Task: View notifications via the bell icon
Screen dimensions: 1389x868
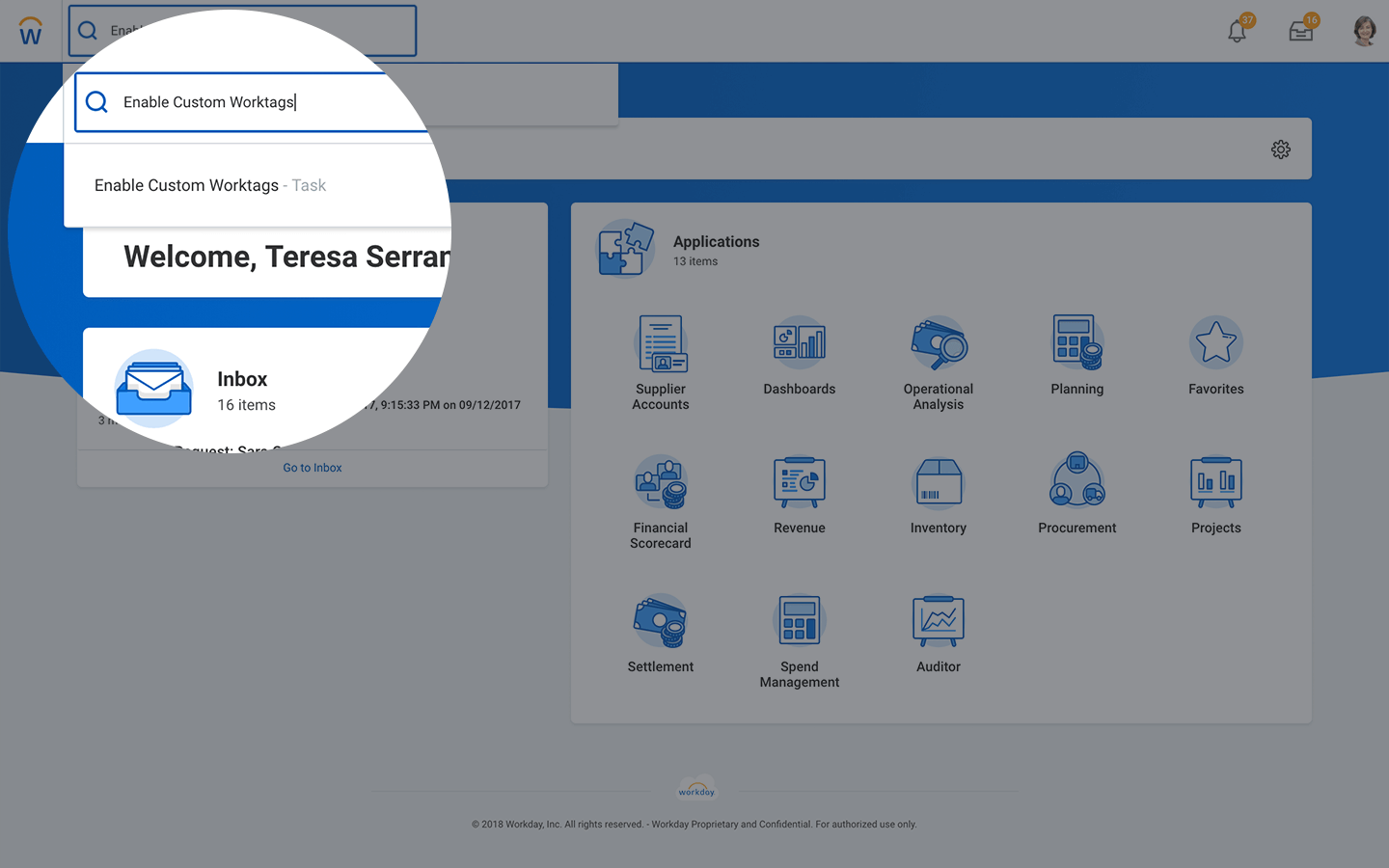Action: [1238, 32]
